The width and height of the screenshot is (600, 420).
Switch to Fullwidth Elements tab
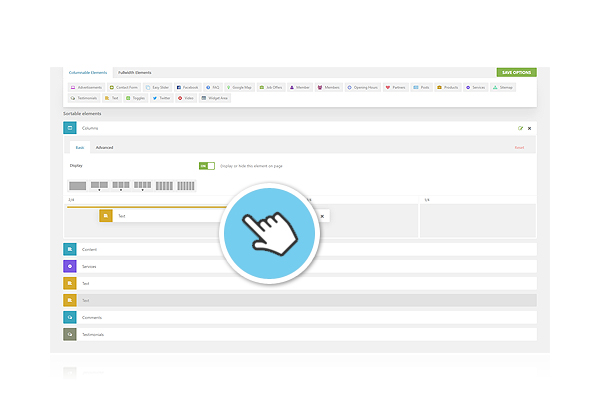(x=134, y=73)
